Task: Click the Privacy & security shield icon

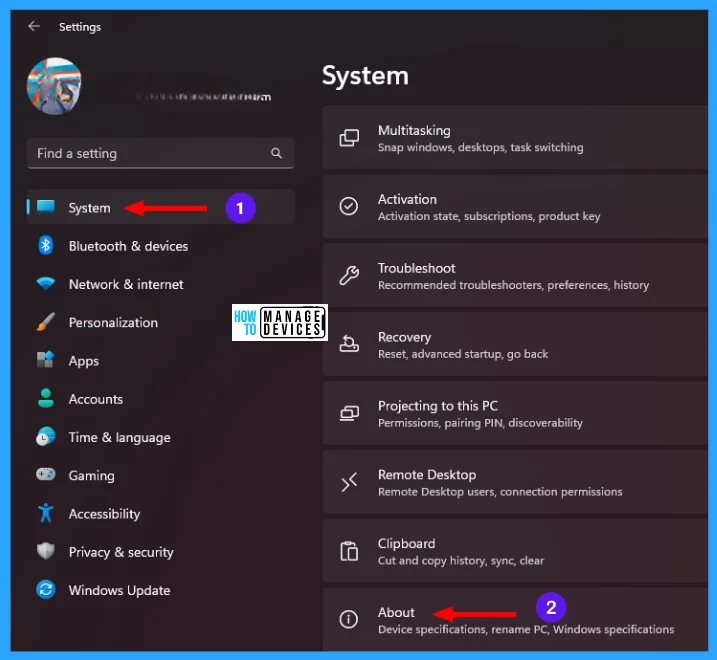Action: click(x=46, y=551)
